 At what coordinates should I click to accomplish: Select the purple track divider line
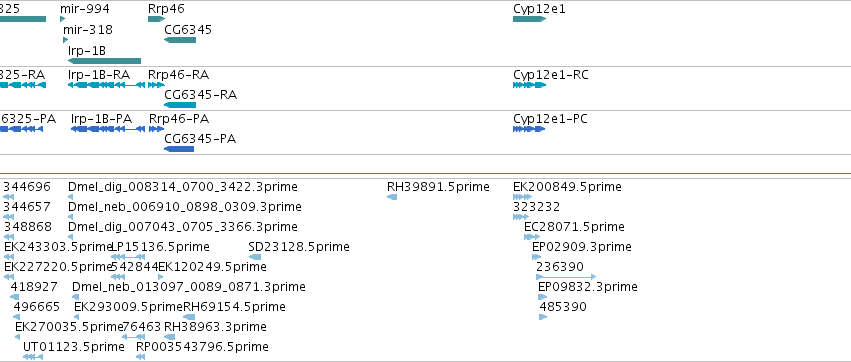point(426,174)
